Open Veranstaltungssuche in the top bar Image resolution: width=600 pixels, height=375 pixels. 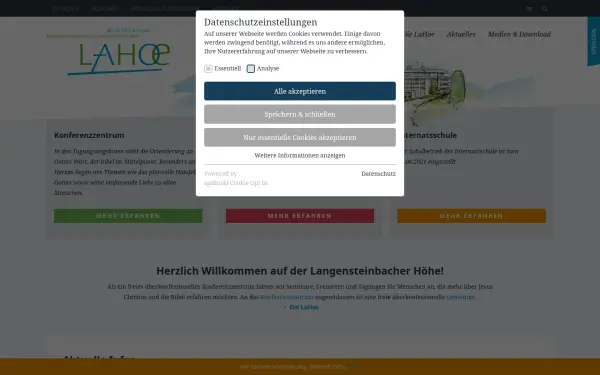(165, 9)
